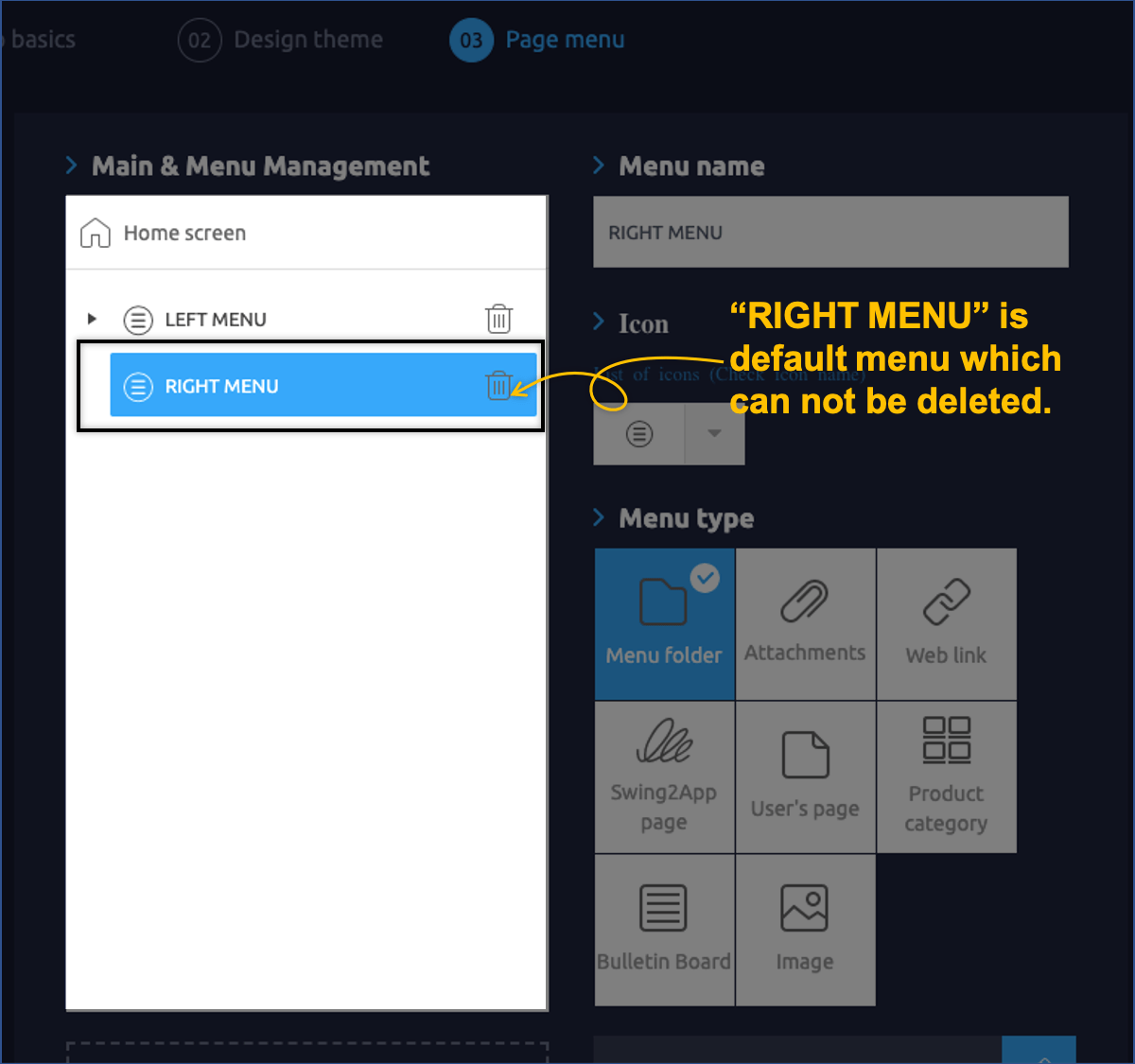Image resolution: width=1135 pixels, height=1064 pixels.
Task: Click the checked Menu folder type tile
Action: pyautogui.click(x=664, y=624)
